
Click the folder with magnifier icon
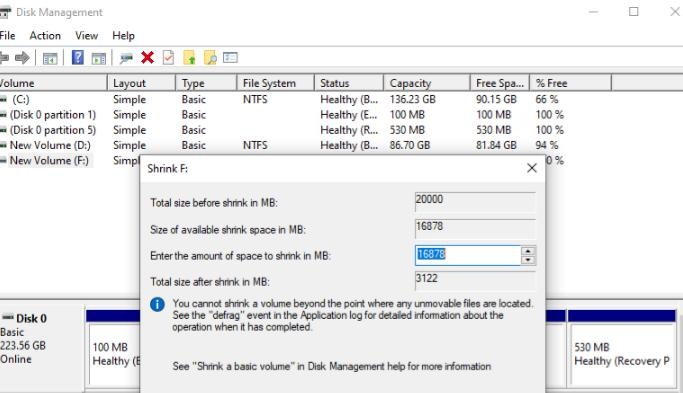pyautogui.click(x=210, y=58)
